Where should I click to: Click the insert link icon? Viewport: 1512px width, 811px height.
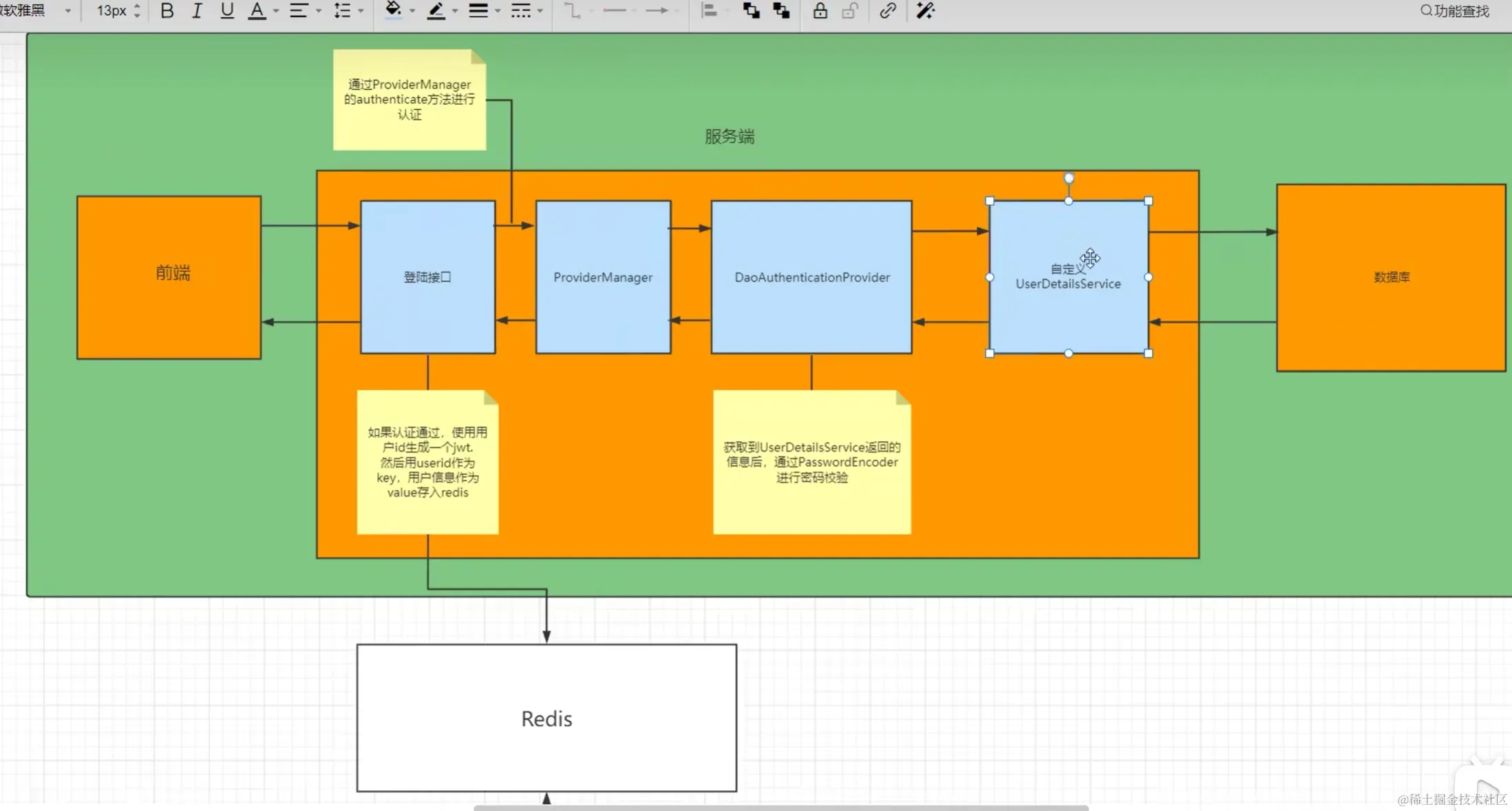[x=887, y=11]
